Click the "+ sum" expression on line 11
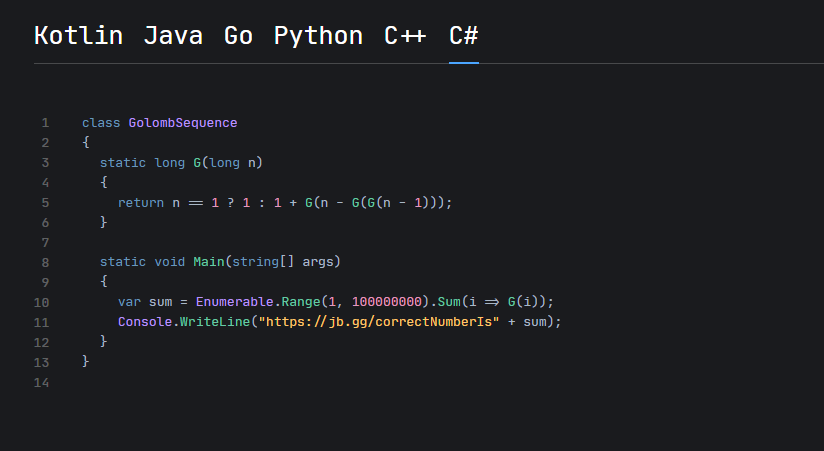The height and width of the screenshot is (451, 824). [x=527, y=322]
